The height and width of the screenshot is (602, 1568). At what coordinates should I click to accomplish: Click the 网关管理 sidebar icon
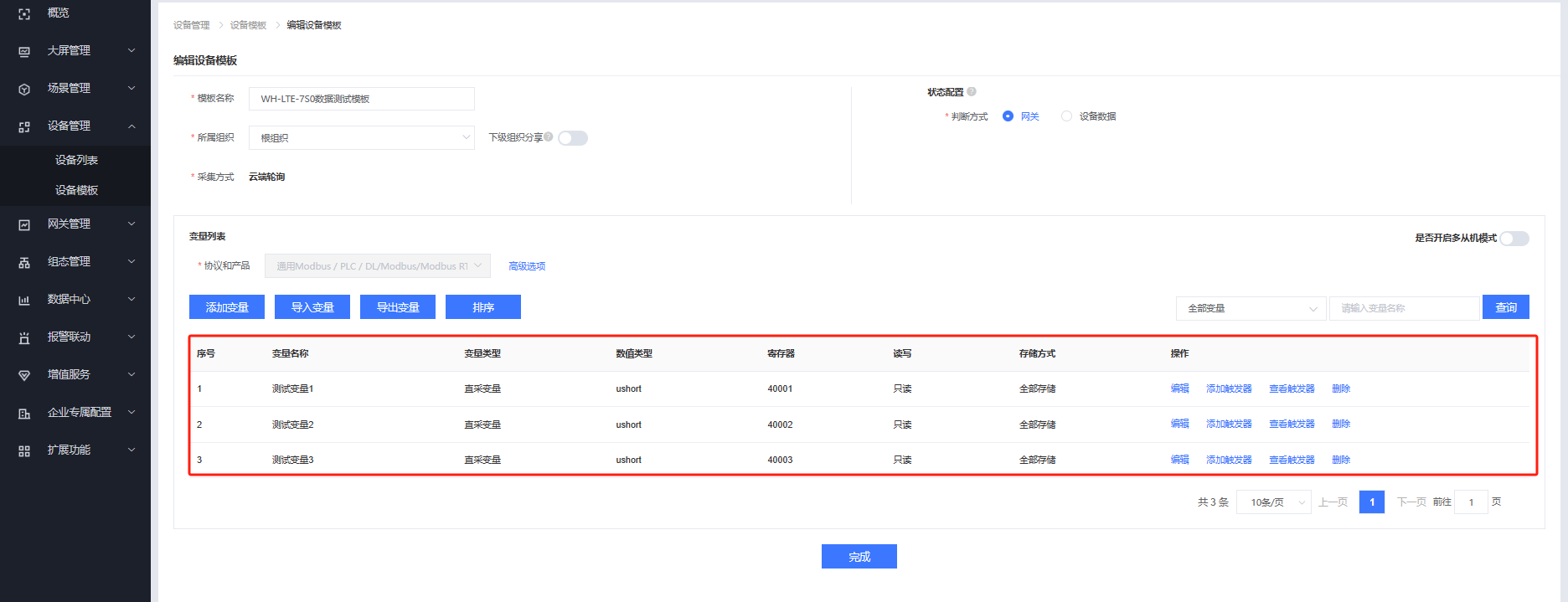24,225
